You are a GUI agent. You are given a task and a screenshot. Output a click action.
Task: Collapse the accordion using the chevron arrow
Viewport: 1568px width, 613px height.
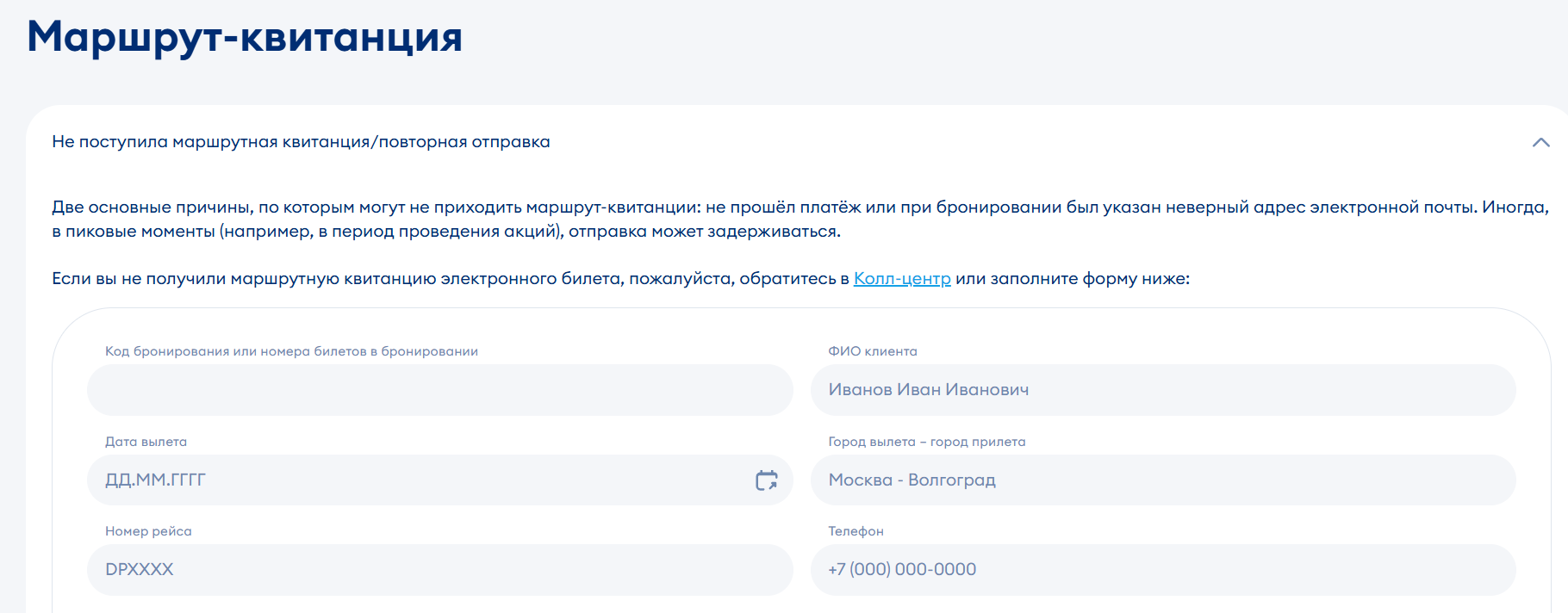coord(1540,142)
